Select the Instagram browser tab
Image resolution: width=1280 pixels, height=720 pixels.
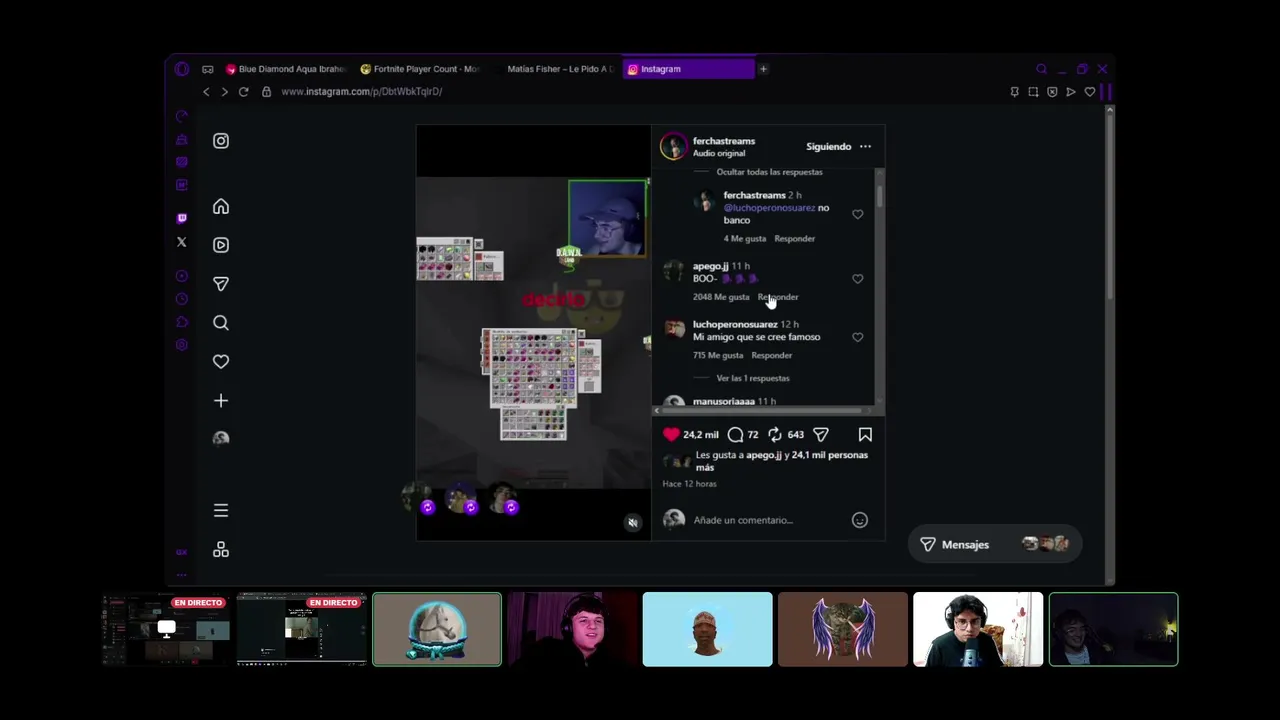tap(688, 69)
